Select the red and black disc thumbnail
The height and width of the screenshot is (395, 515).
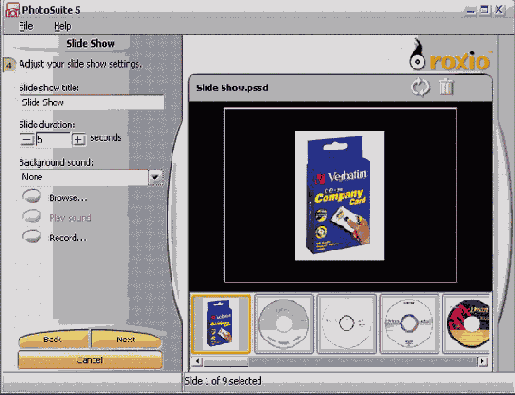click(x=467, y=323)
